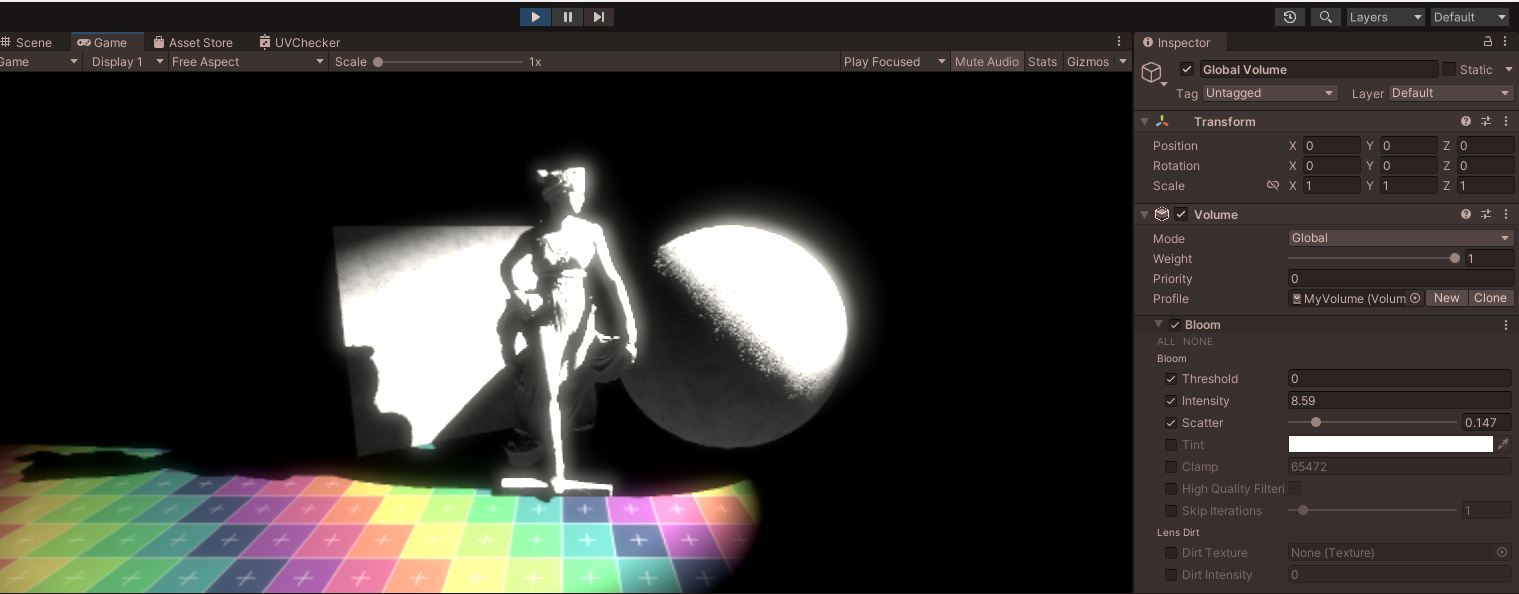Open the undo history icon
Screen dimensions: 1519x594
(1289, 17)
